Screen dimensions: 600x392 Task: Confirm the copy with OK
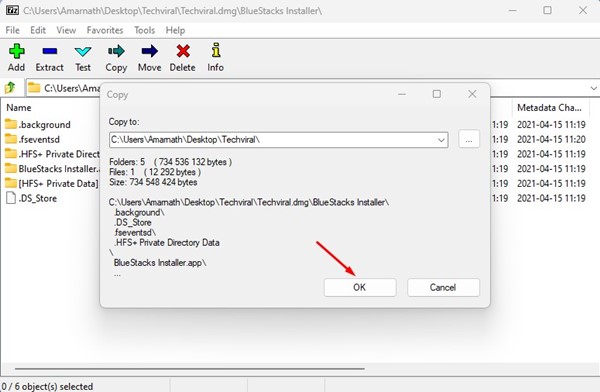point(360,287)
